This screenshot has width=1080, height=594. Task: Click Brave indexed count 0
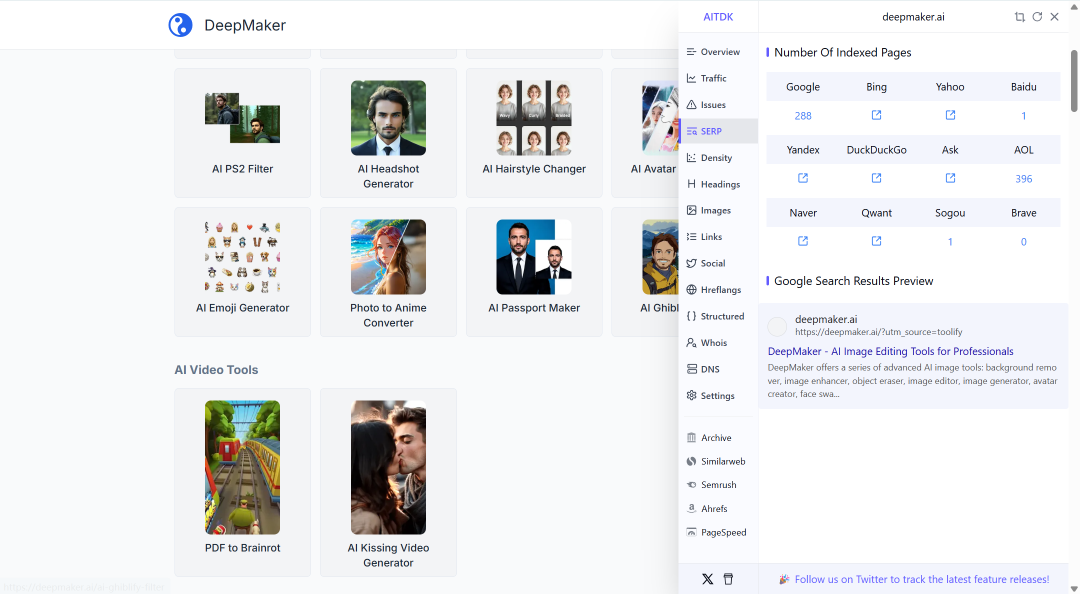point(1024,242)
